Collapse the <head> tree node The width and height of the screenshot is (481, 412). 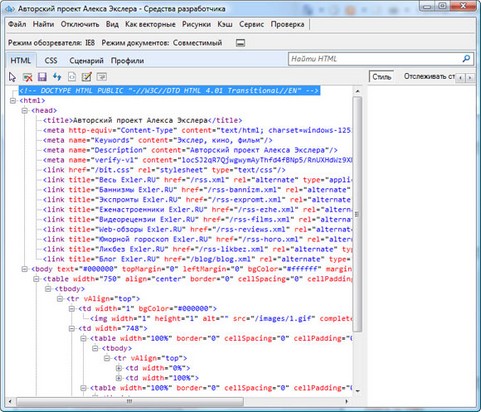[25, 111]
